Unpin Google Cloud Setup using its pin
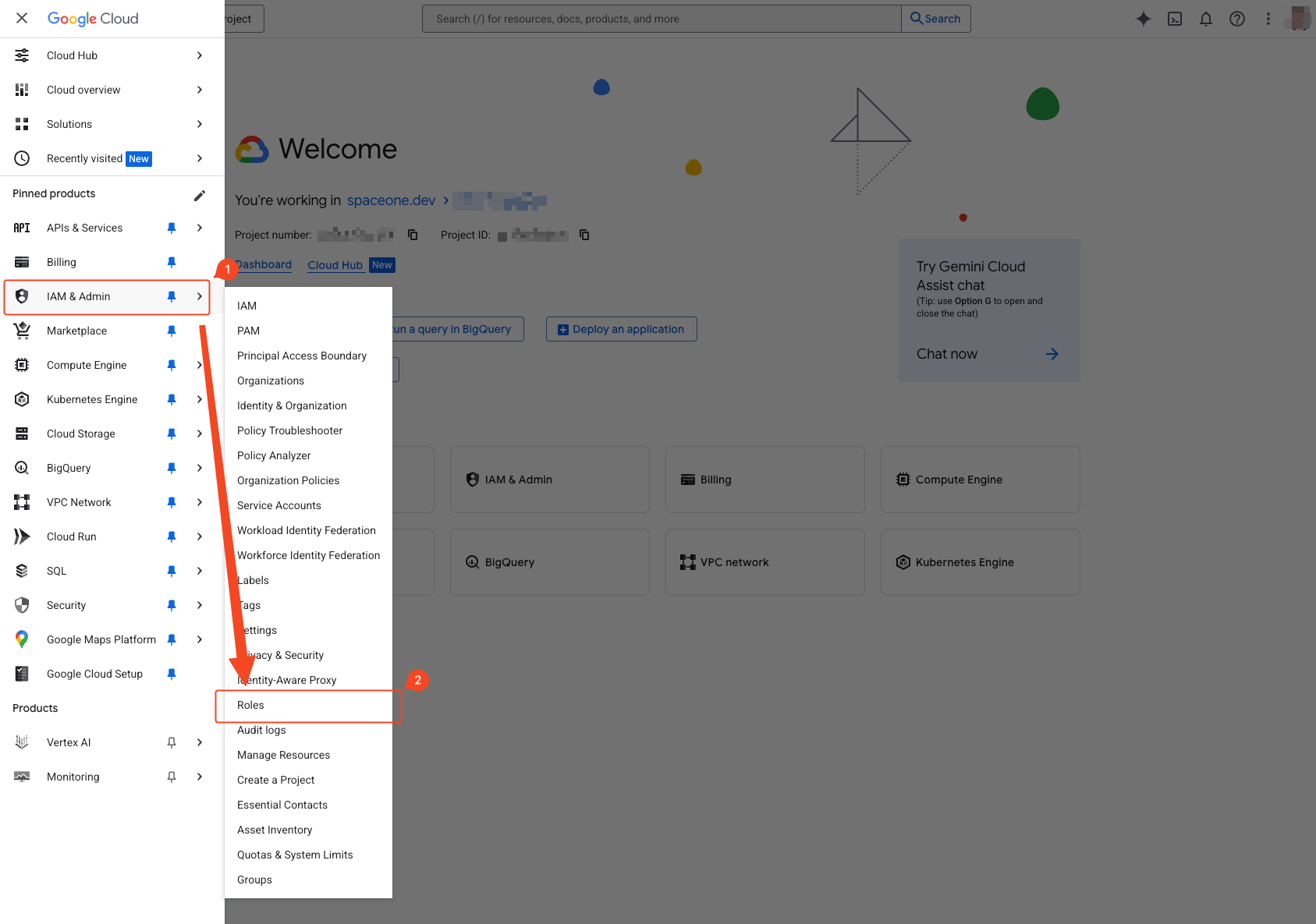Screen dimensions: 1316x924 (x=172, y=674)
